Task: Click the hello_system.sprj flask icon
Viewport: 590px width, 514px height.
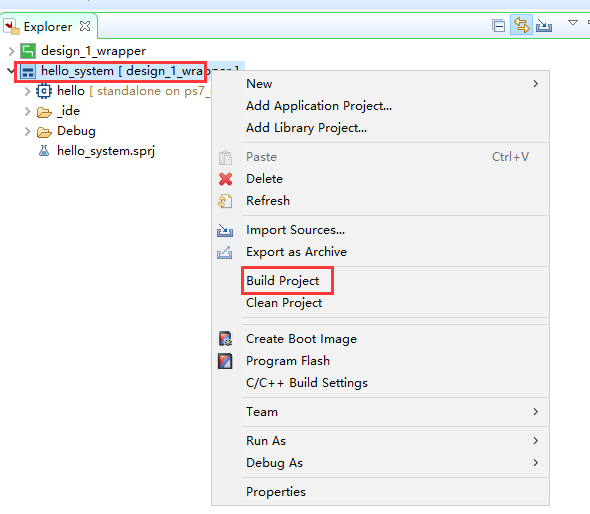Action: pos(44,151)
